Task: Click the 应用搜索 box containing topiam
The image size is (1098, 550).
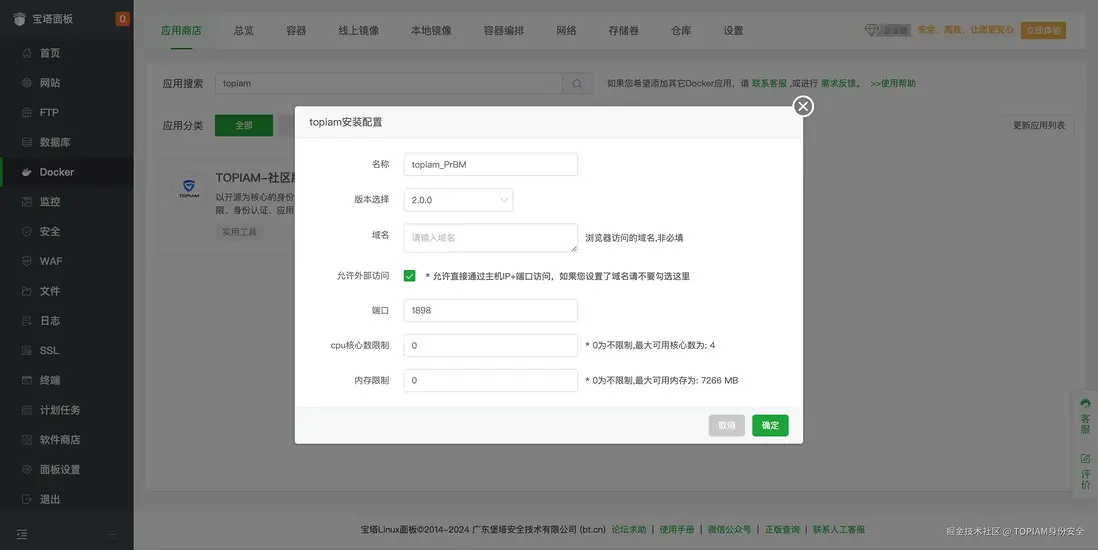Action: tap(389, 83)
